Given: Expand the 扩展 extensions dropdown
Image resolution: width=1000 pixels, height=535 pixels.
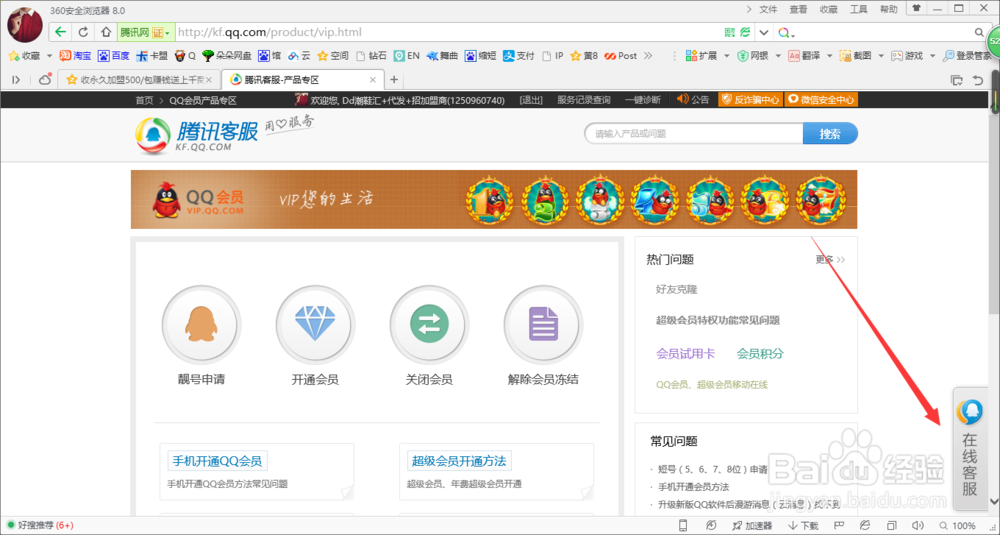Looking at the screenshot, I should [726, 56].
